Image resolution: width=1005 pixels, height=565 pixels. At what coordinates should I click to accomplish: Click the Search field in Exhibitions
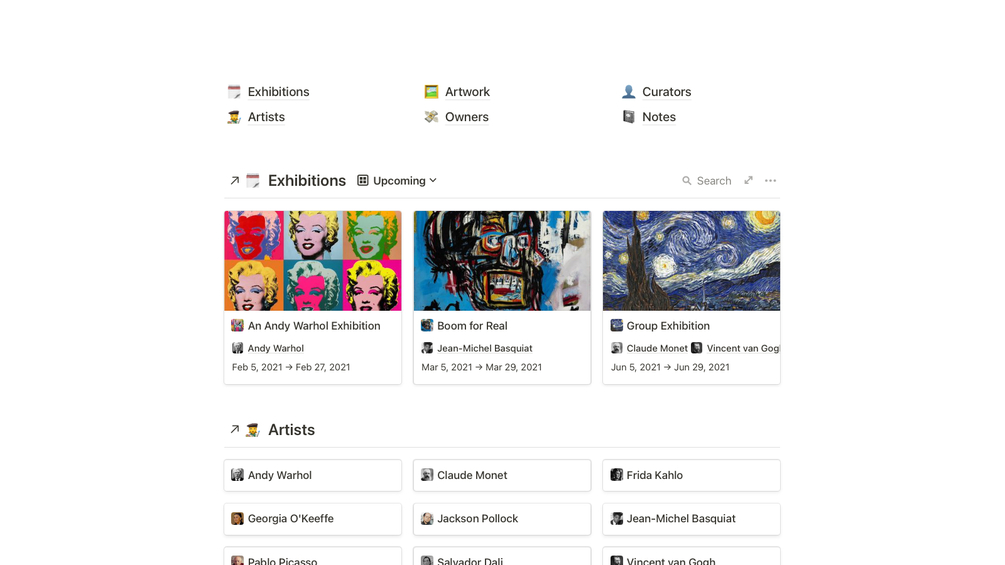click(707, 181)
